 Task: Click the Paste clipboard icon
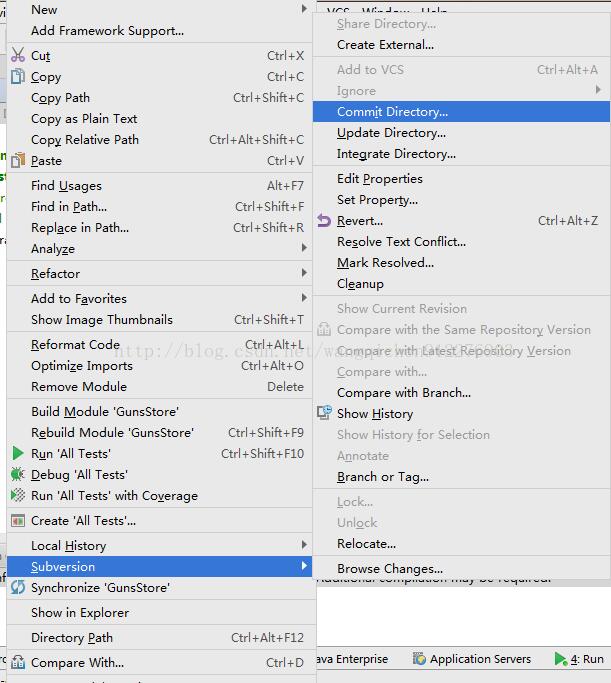point(18,161)
